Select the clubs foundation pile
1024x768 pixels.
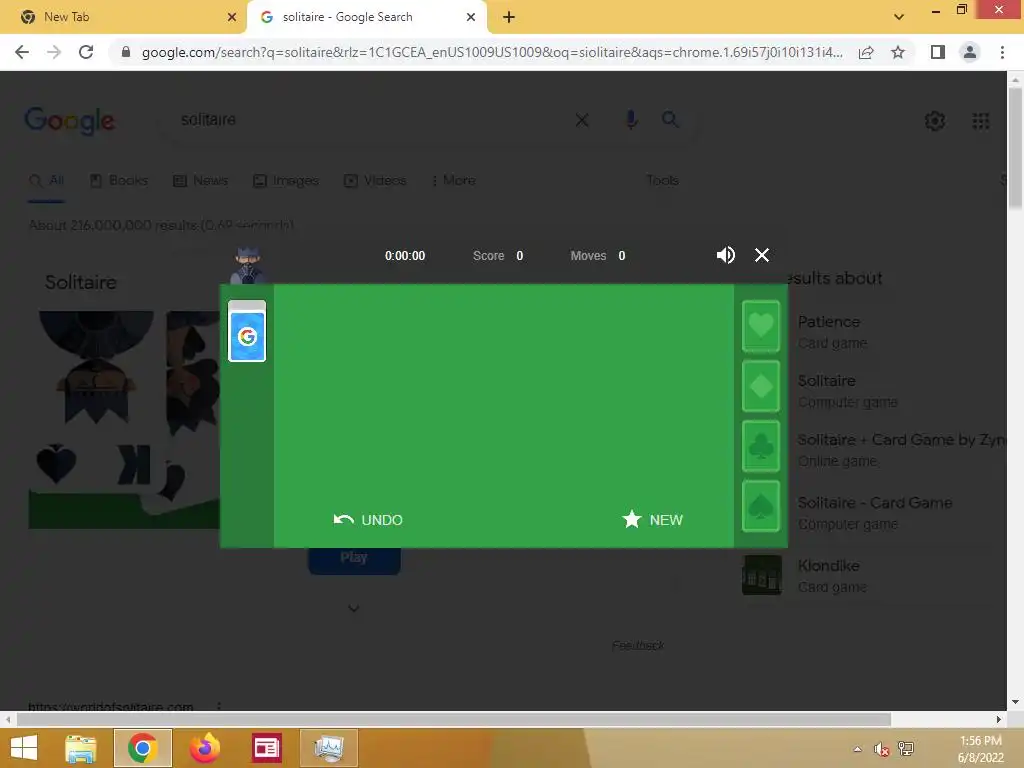tap(761, 447)
